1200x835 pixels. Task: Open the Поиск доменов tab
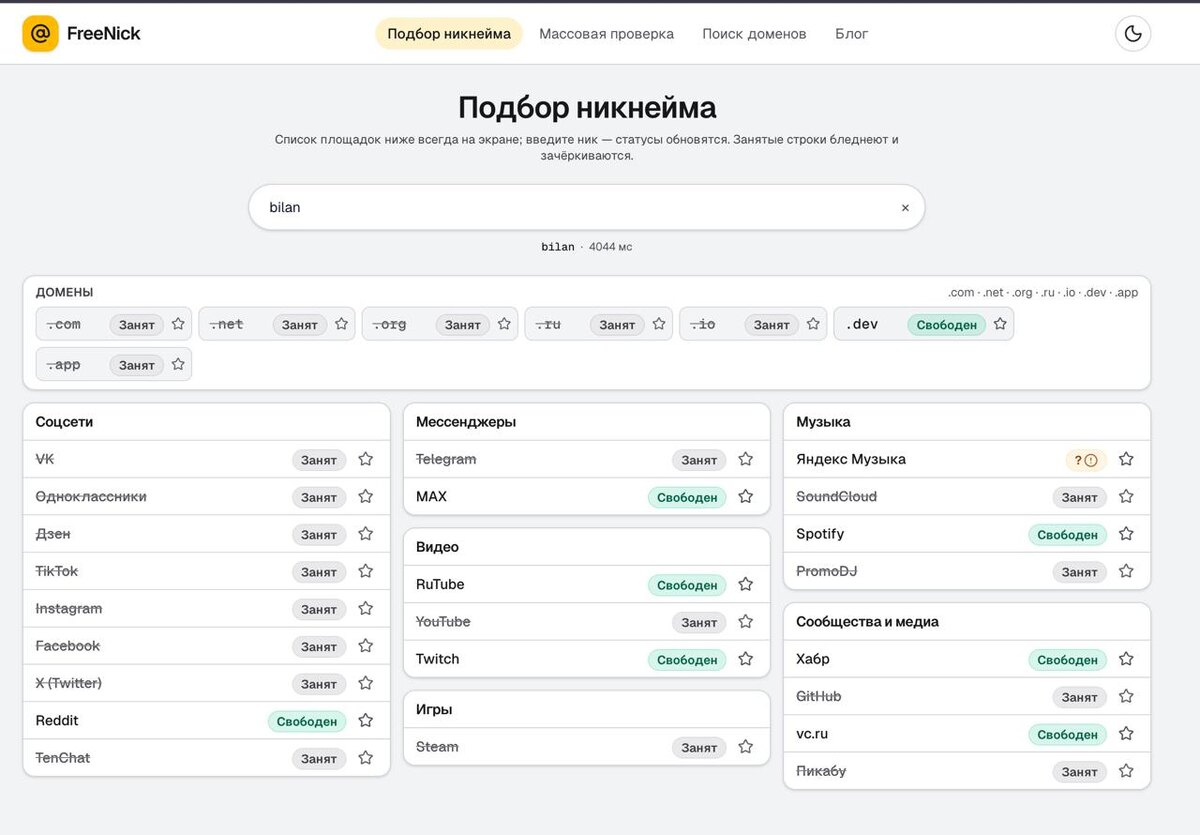754,33
